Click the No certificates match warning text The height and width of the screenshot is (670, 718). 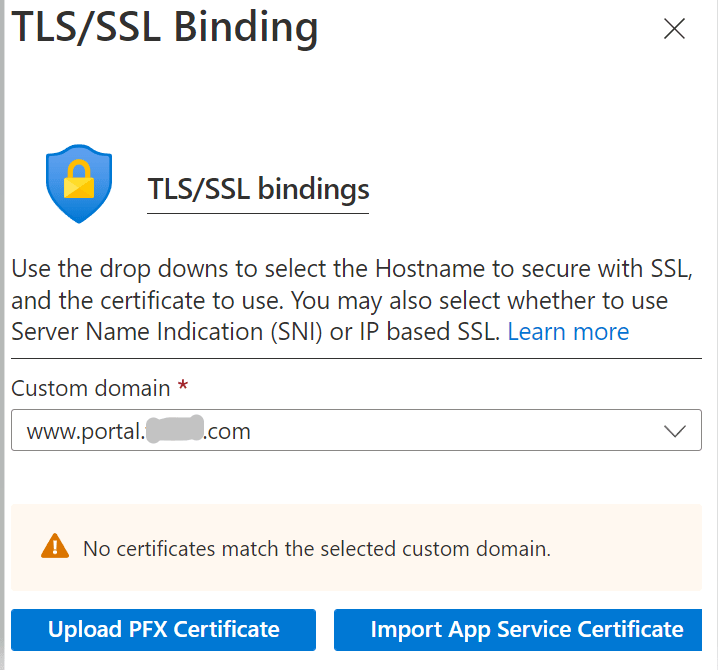[x=317, y=548]
